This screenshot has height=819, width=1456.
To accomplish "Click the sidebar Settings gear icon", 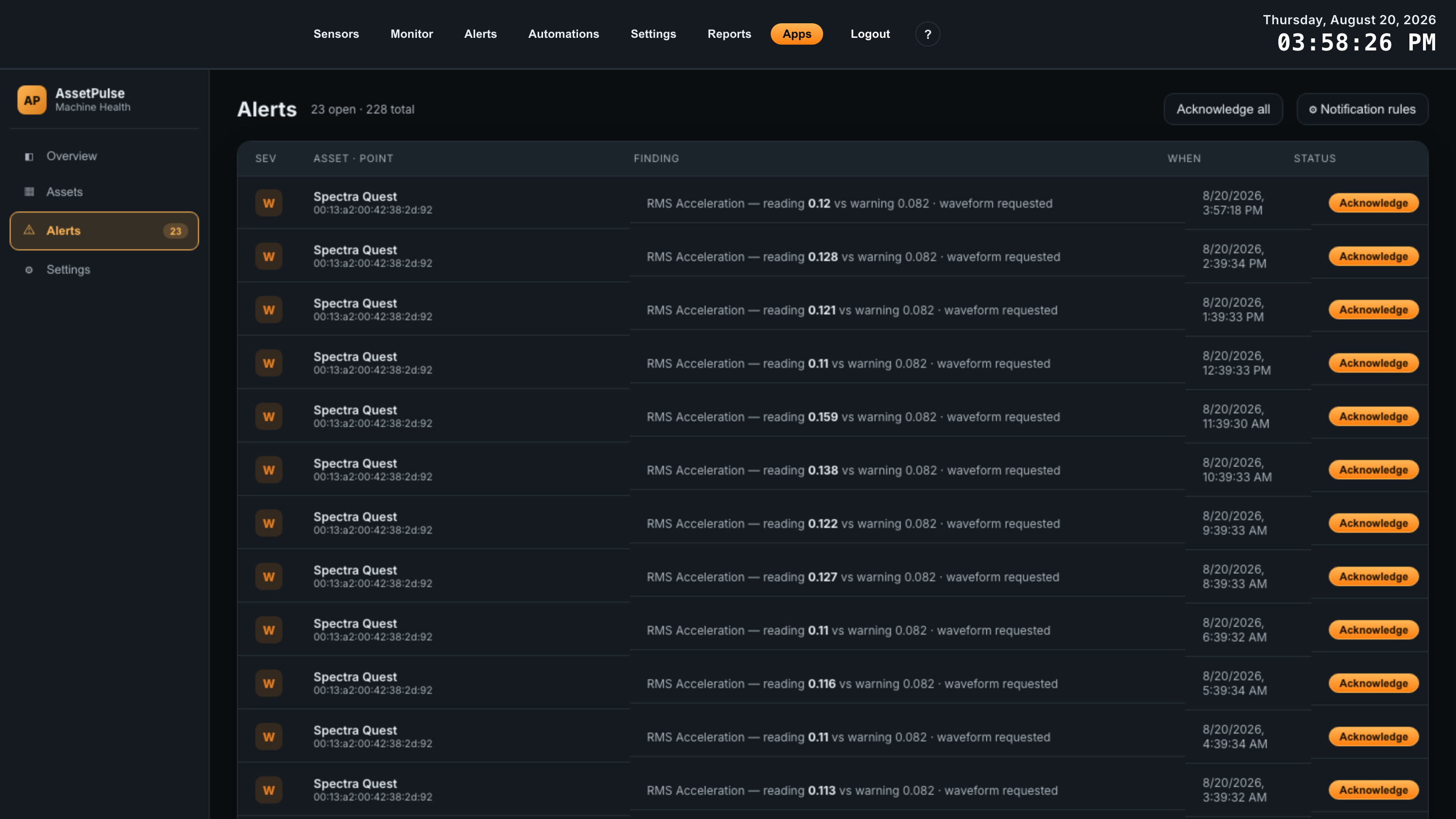I will point(29,270).
